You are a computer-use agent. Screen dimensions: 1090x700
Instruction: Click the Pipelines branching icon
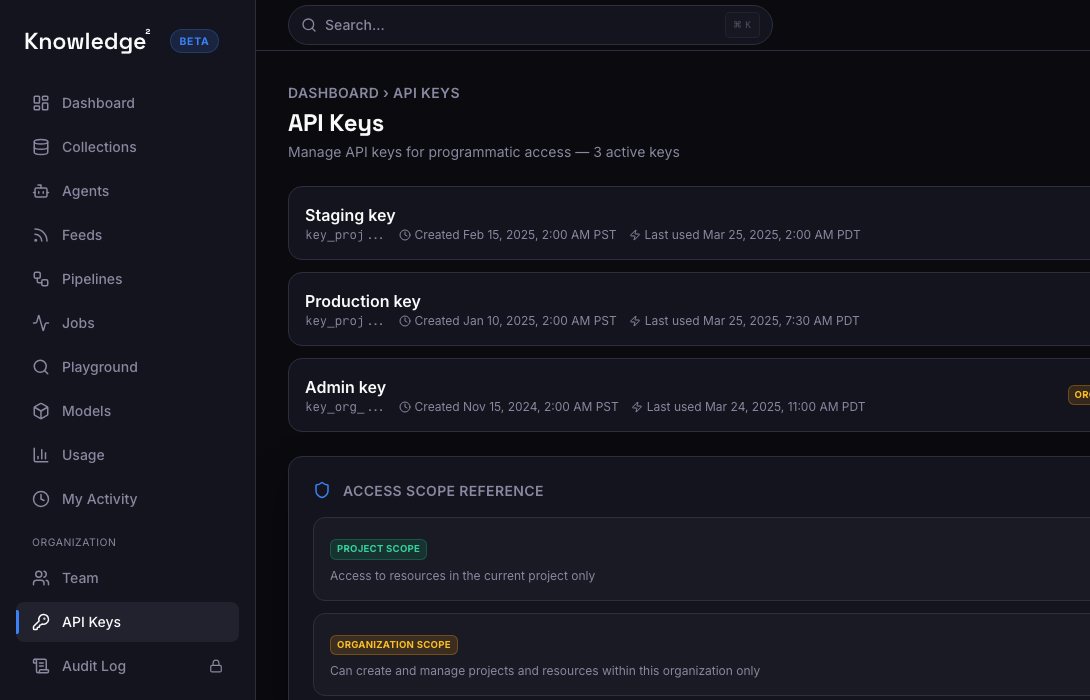40,279
